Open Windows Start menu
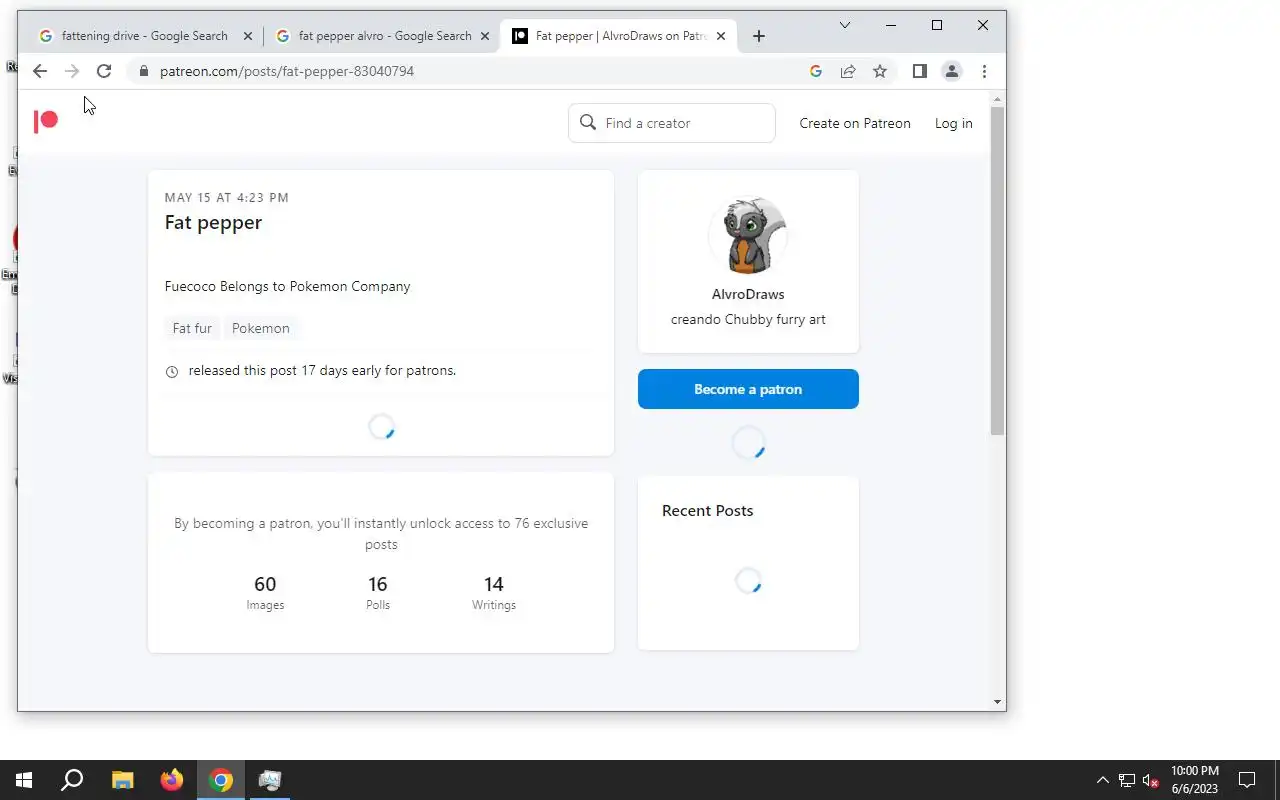Image resolution: width=1280 pixels, height=800 pixels. [x=24, y=780]
